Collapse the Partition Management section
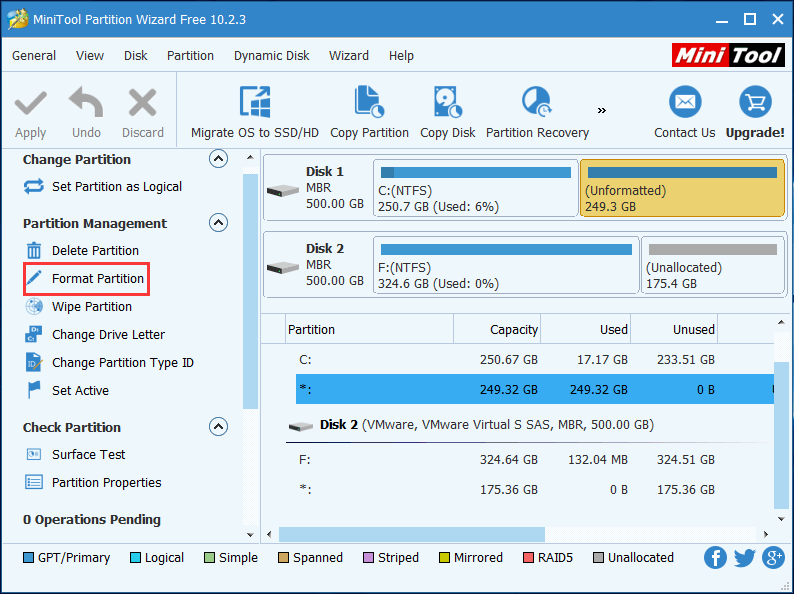This screenshot has height=594, width=794. [218, 223]
